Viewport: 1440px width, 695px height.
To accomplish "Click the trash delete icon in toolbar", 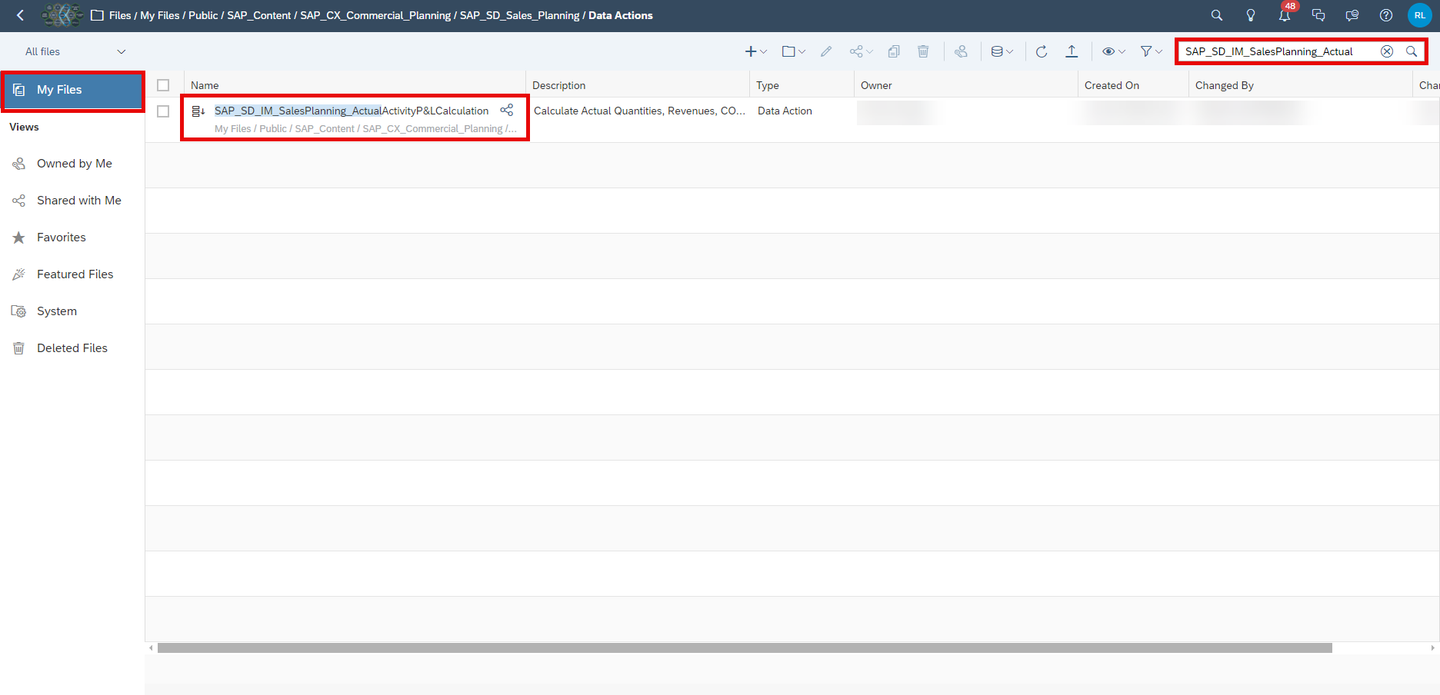I will pyautogui.click(x=924, y=51).
